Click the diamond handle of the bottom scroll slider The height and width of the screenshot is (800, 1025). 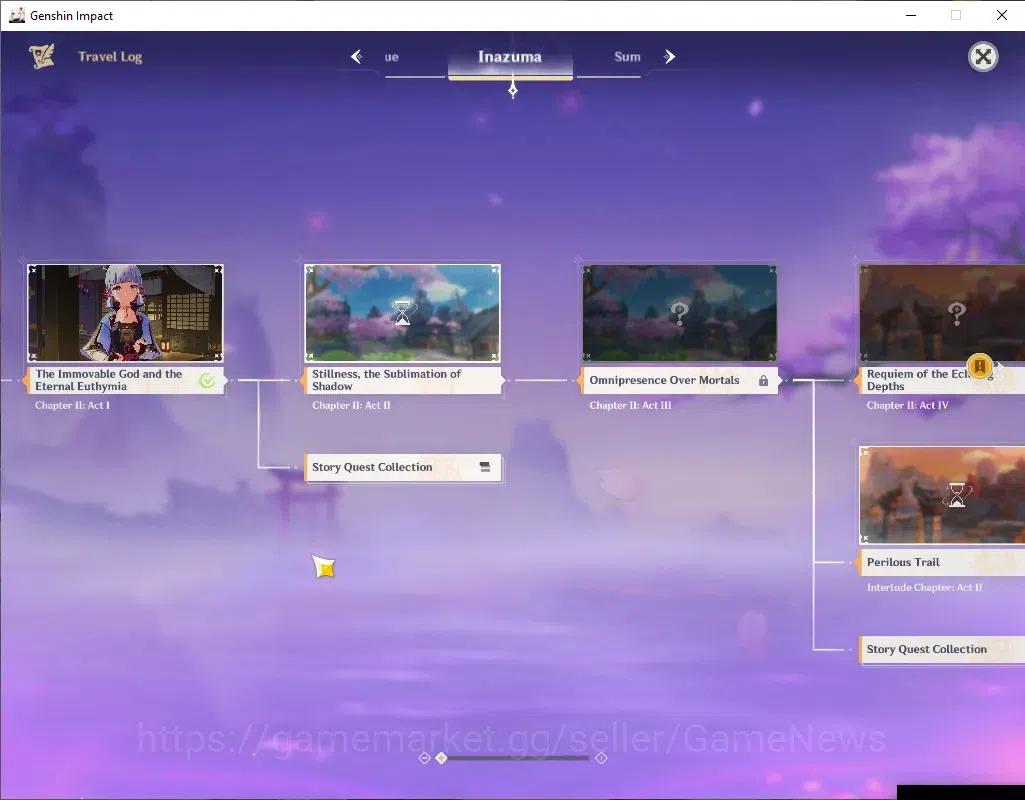[441, 758]
